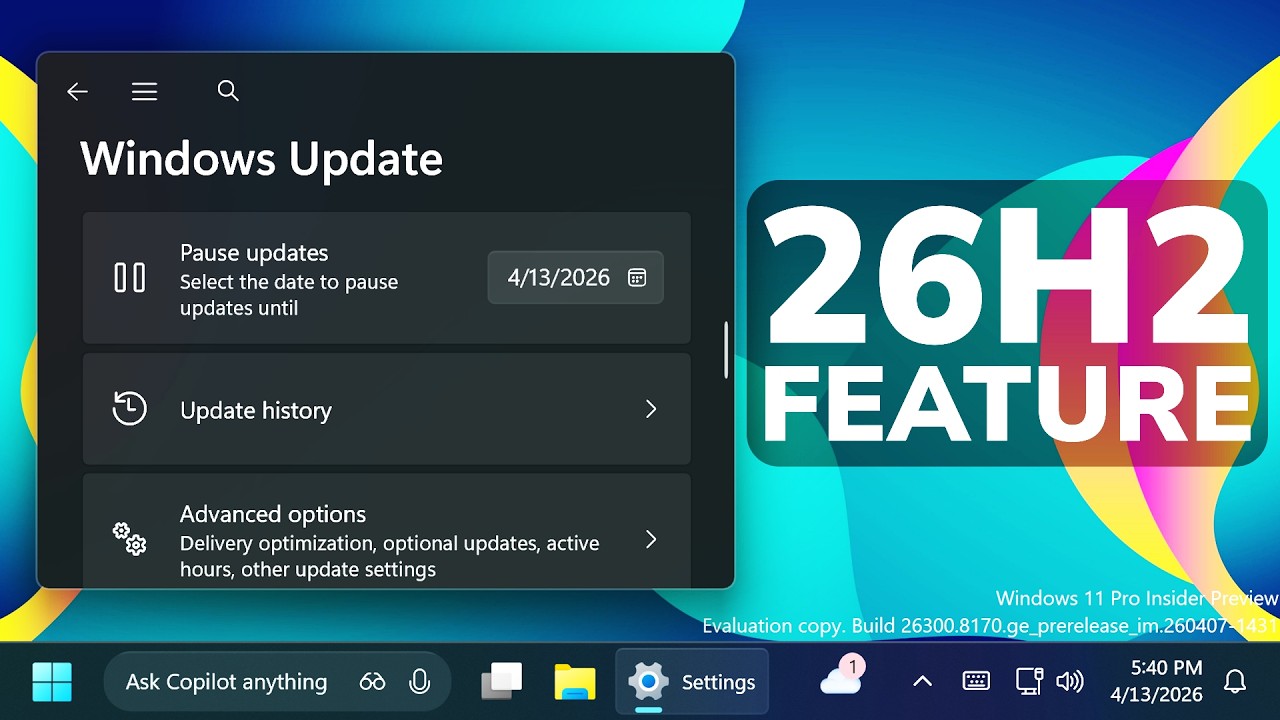Expand Update history chevron arrow
The image size is (1280, 720).
[x=651, y=409]
